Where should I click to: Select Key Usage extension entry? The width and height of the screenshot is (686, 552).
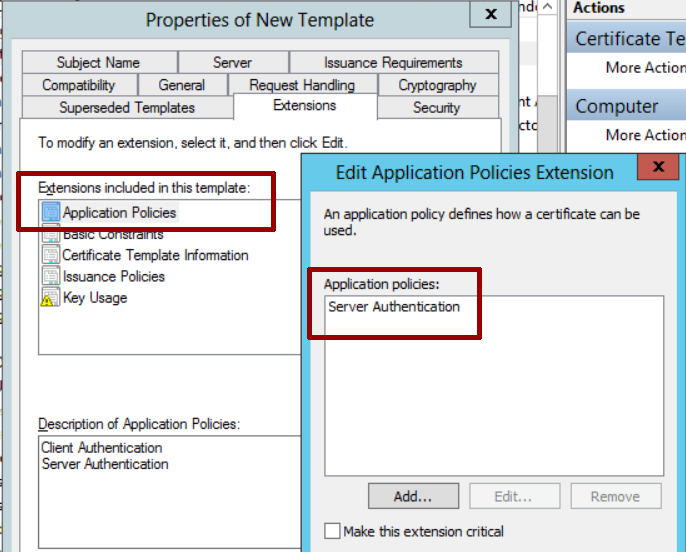click(x=95, y=298)
